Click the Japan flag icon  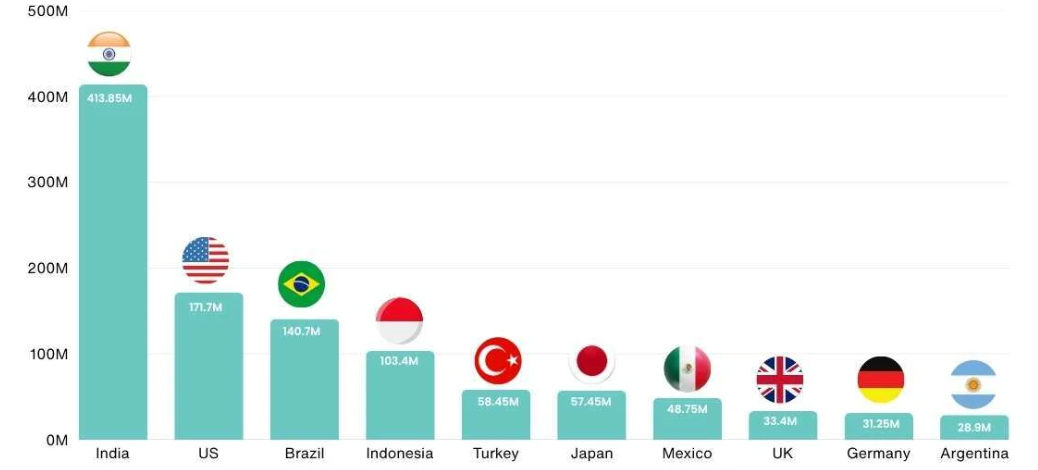[x=592, y=361]
